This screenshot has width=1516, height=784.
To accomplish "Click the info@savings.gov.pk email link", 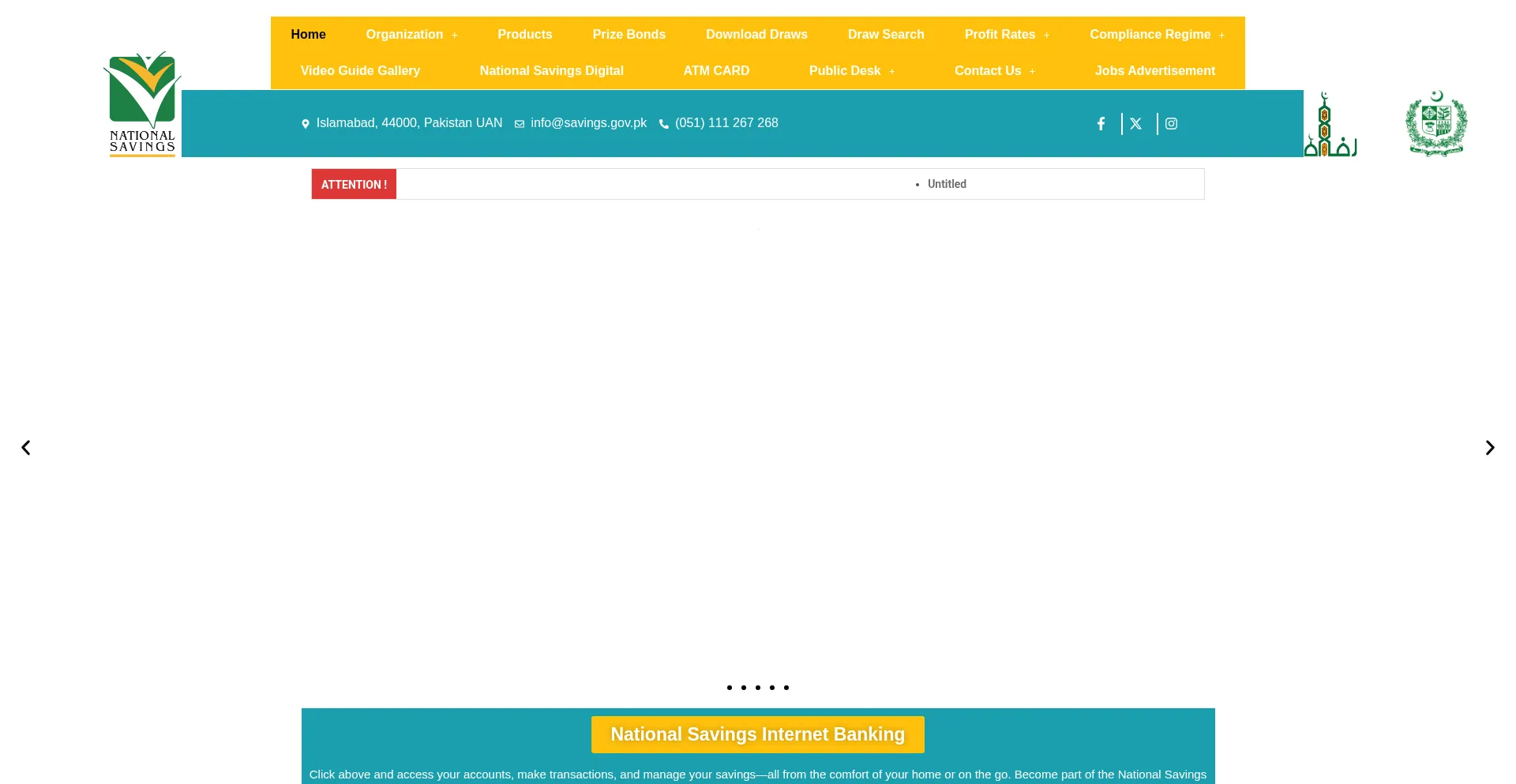I will [x=589, y=123].
